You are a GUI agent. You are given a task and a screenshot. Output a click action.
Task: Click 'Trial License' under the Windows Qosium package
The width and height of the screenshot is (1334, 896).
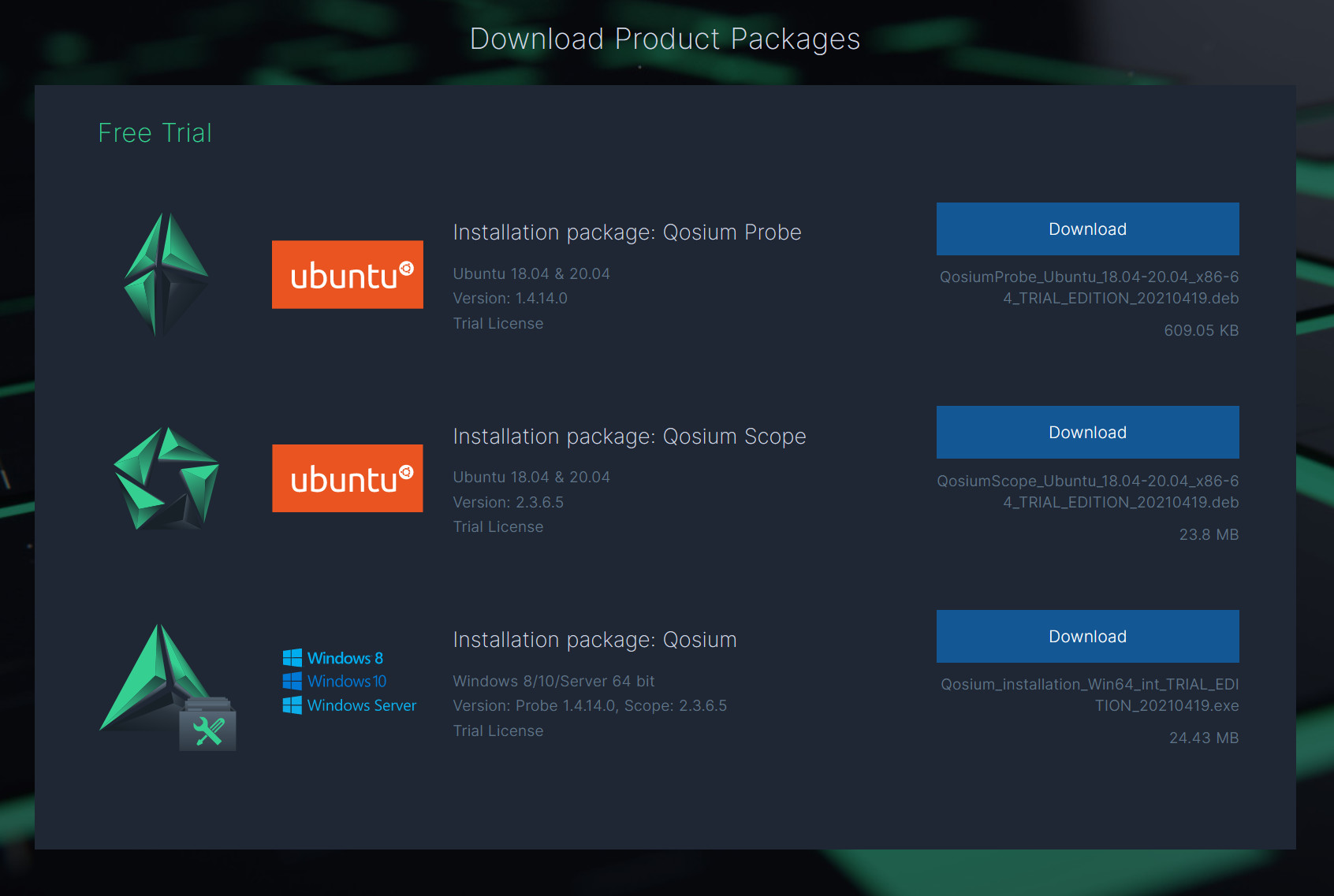(498, 731)
